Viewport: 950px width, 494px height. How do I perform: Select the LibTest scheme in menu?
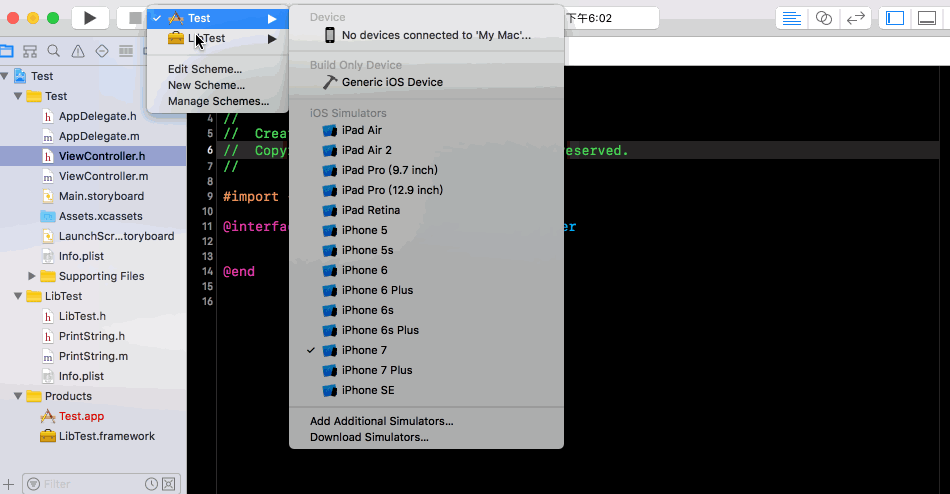pyautogui.click(x=218, y=38)
